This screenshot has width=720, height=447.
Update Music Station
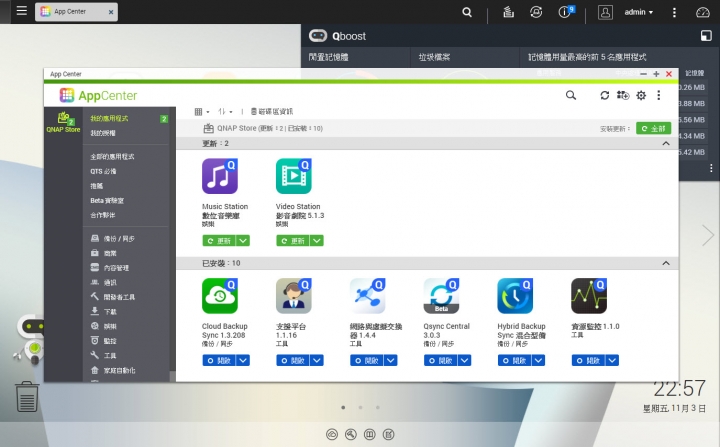click(x=219, y=241)
